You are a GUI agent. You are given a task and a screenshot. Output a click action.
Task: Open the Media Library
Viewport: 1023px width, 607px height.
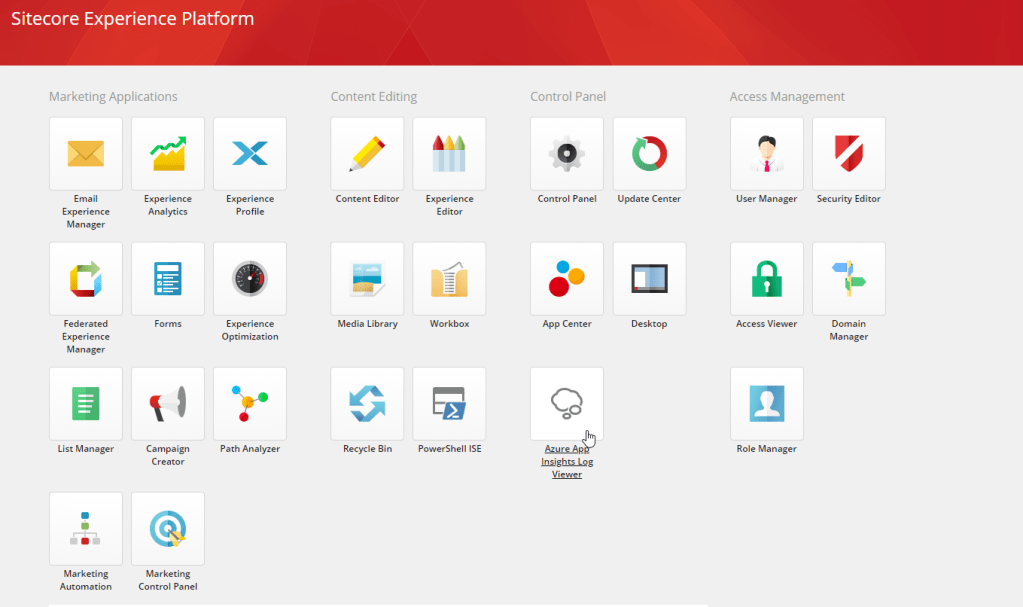click(367, 278)
